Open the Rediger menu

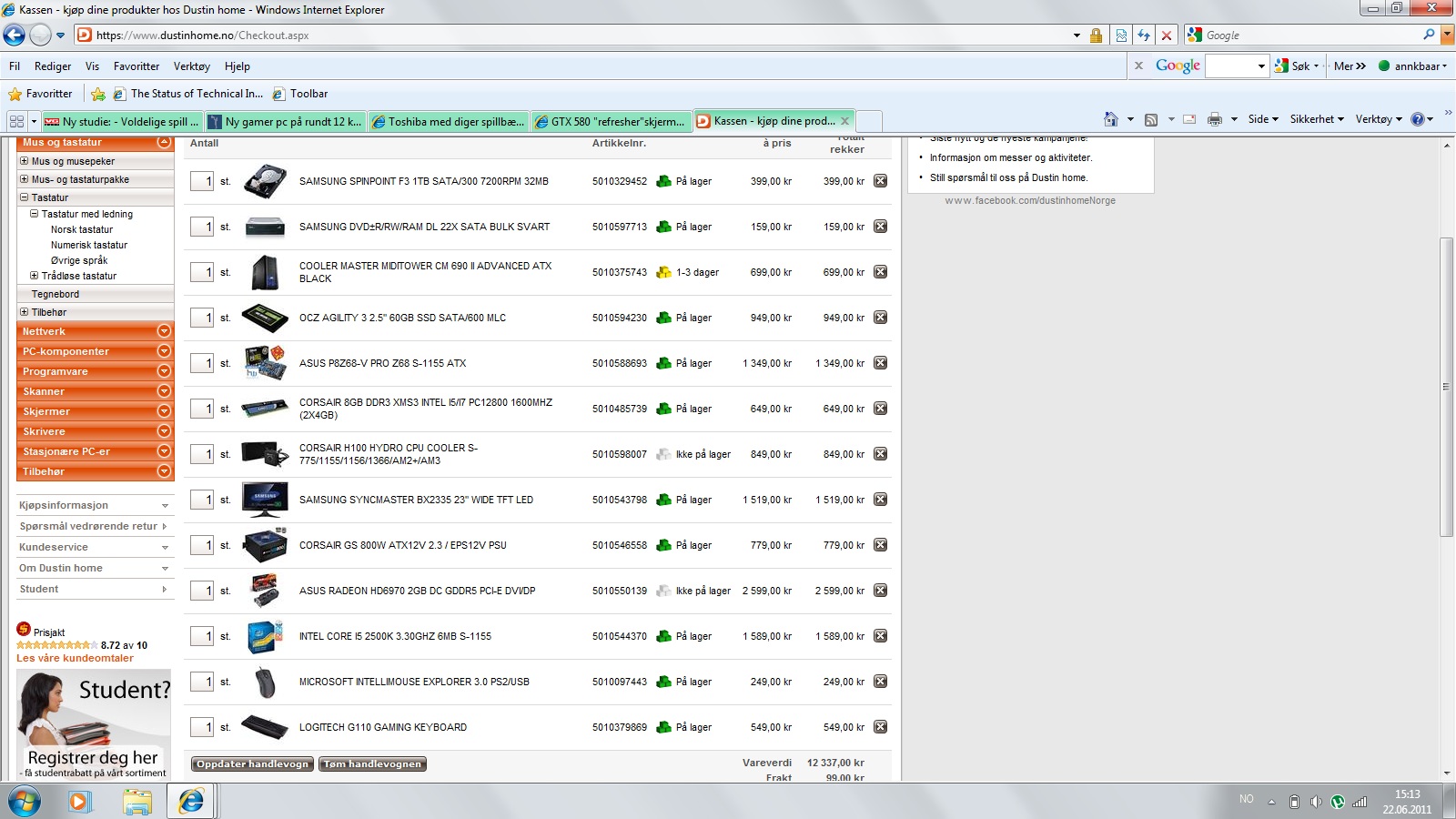[53, 66]
